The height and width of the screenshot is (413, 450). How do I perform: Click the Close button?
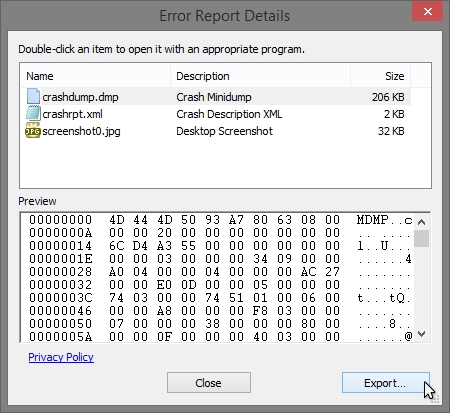(209, 383)
